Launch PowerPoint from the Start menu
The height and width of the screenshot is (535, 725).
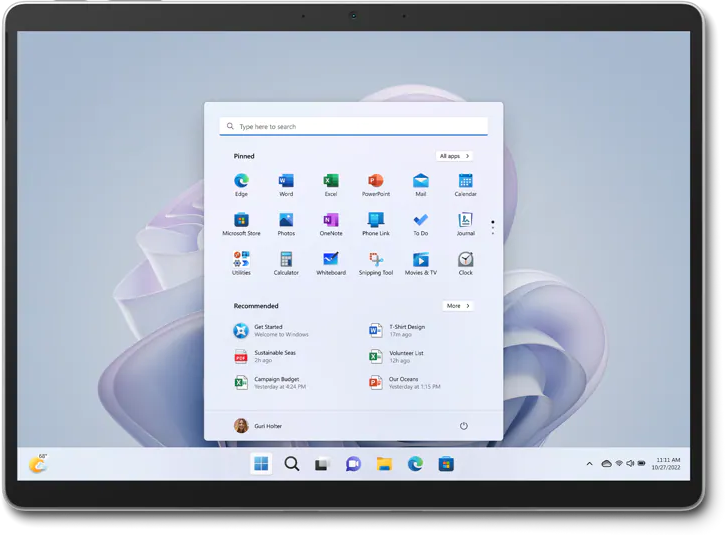375,184
